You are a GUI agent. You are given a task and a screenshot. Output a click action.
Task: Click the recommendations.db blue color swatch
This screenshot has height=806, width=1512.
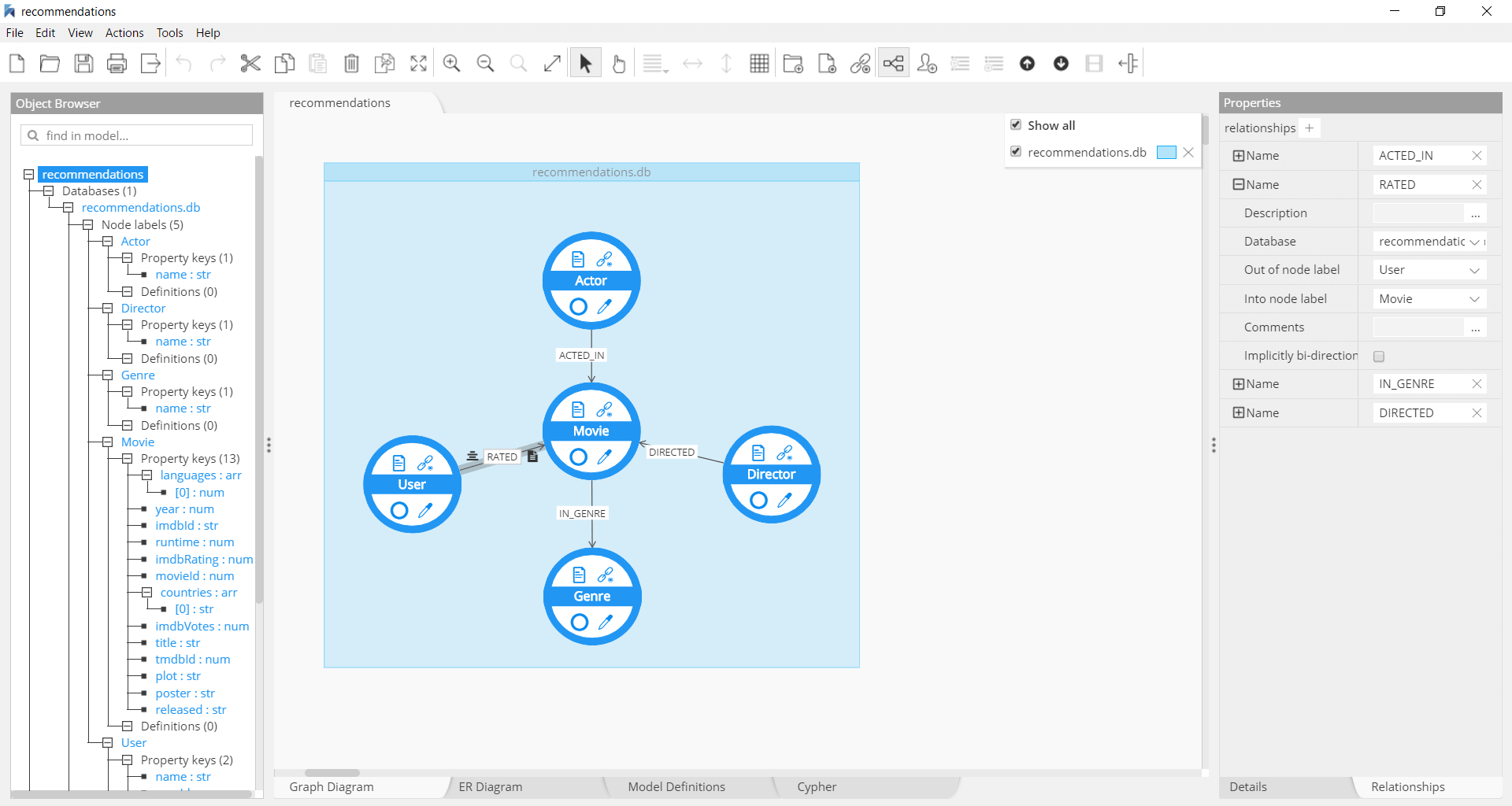tap(1166, 153)
